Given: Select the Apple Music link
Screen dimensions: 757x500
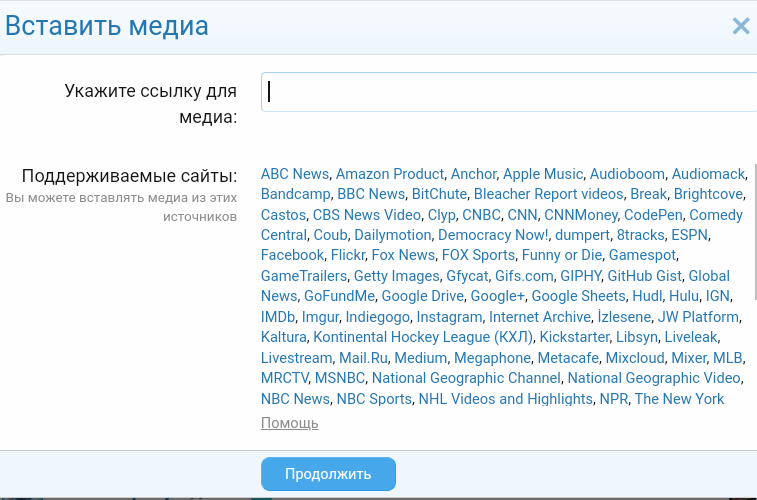Looking at the screenshot, I should [x=542, y=174].
